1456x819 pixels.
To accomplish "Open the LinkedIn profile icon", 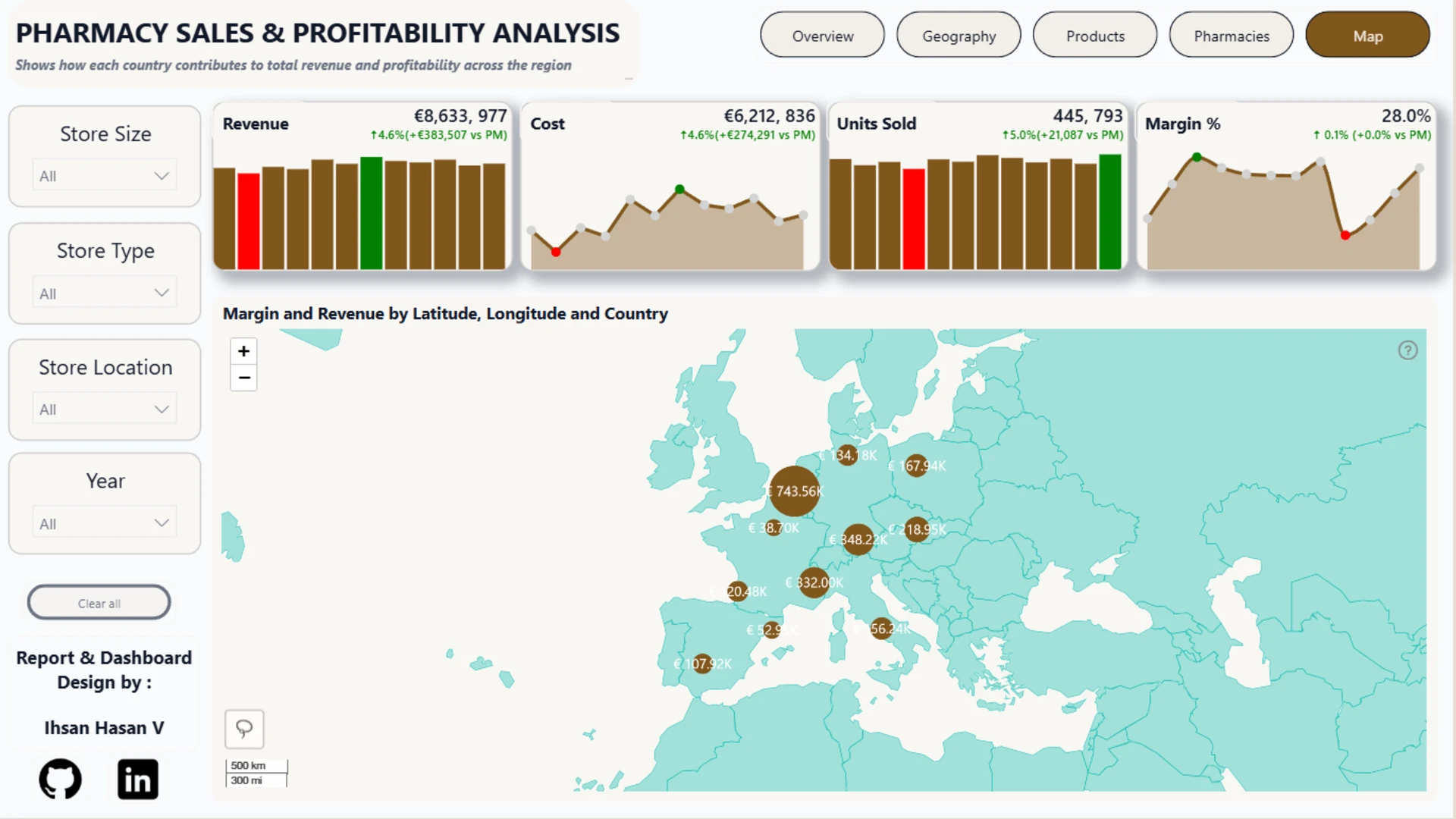I will [x=138, y=779].
